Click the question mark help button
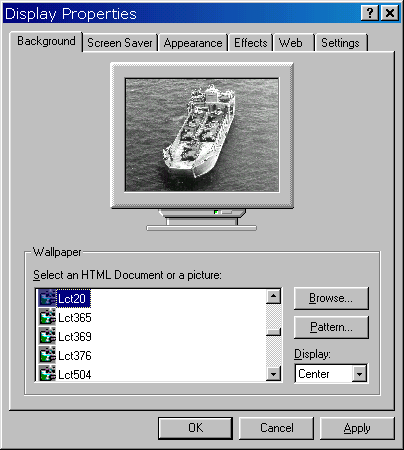The height and width of the screenshot is (450, 404). click(370, 13)
